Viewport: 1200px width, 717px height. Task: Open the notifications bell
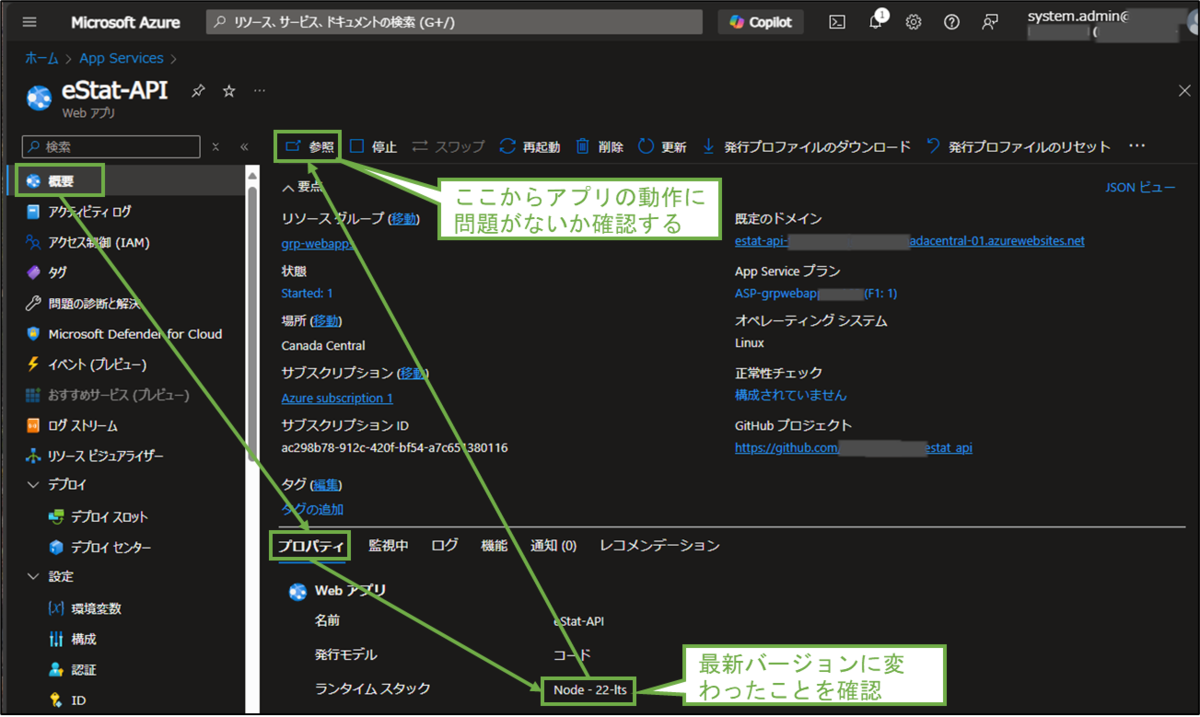[876, 22]
